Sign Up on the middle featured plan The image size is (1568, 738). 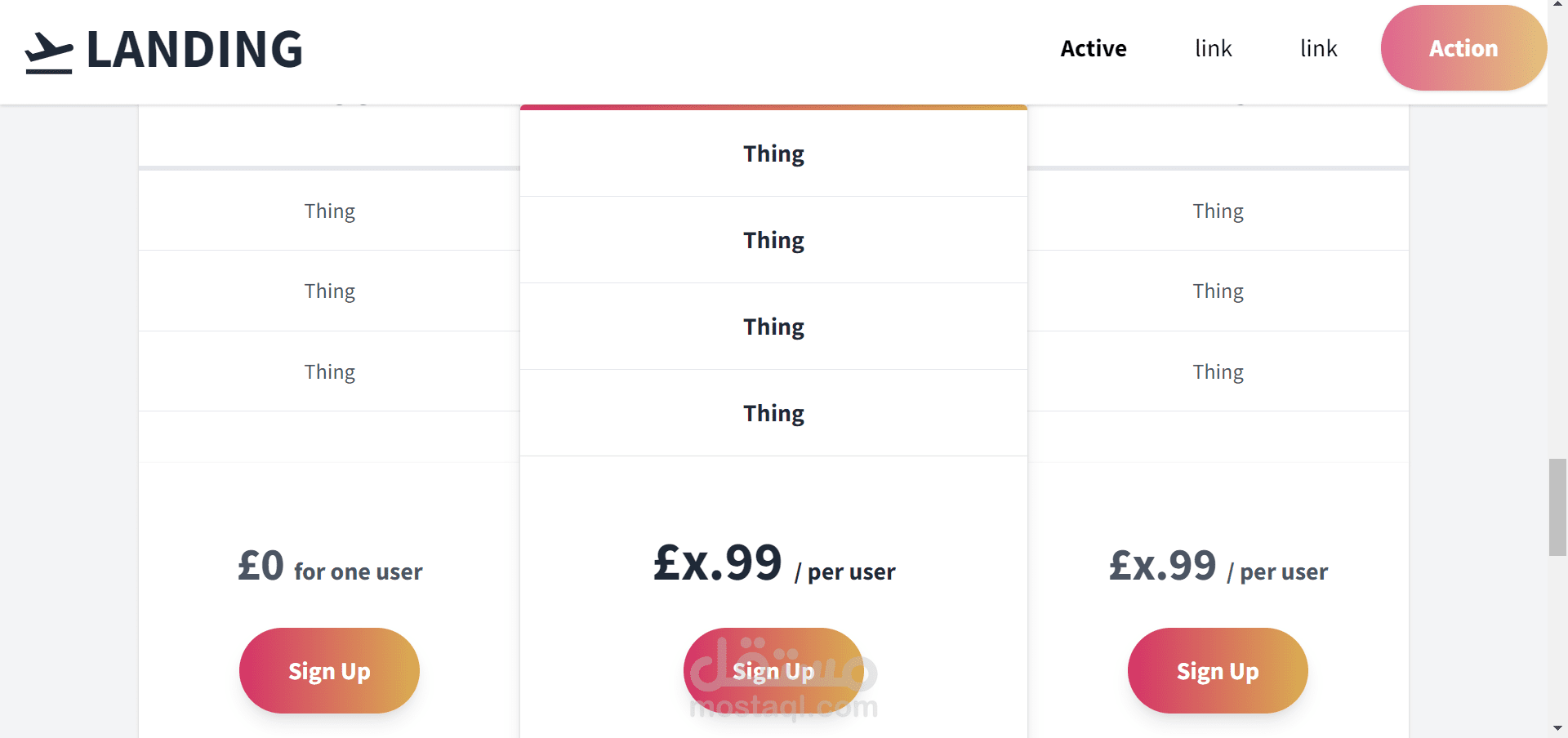(773, 670)
